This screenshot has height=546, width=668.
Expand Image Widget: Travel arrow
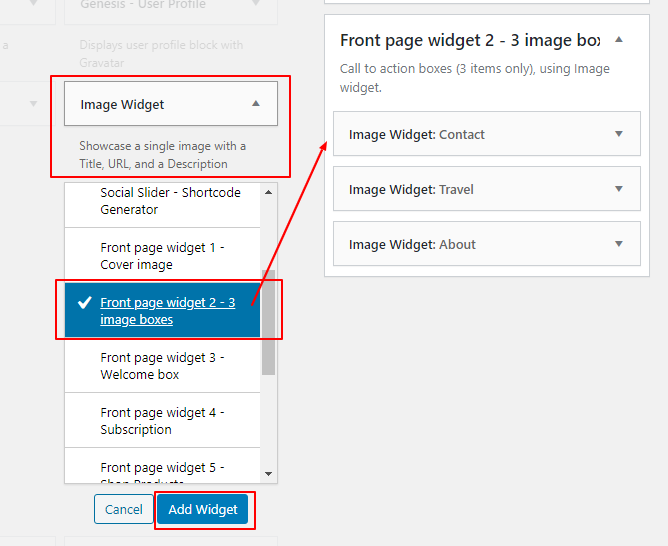[x=619, y=189]
